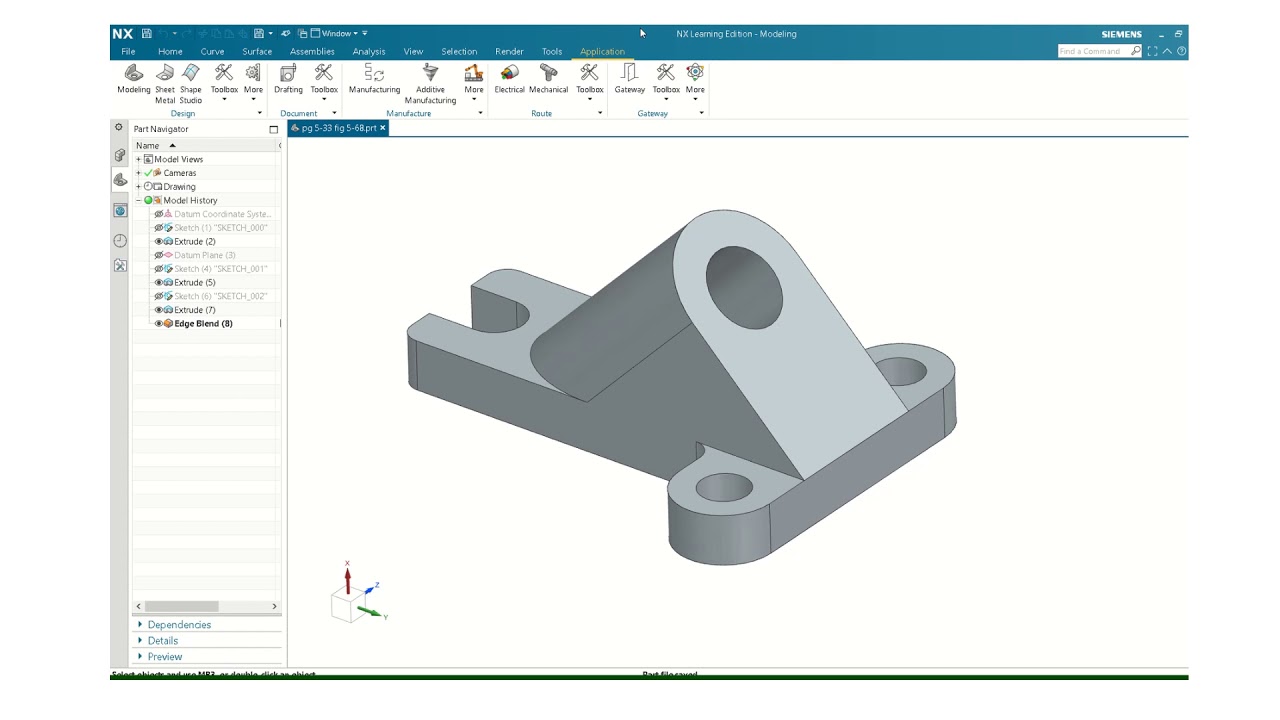Open the File menu
Viewport: 1280px width, 720px height.
[128, 51]
